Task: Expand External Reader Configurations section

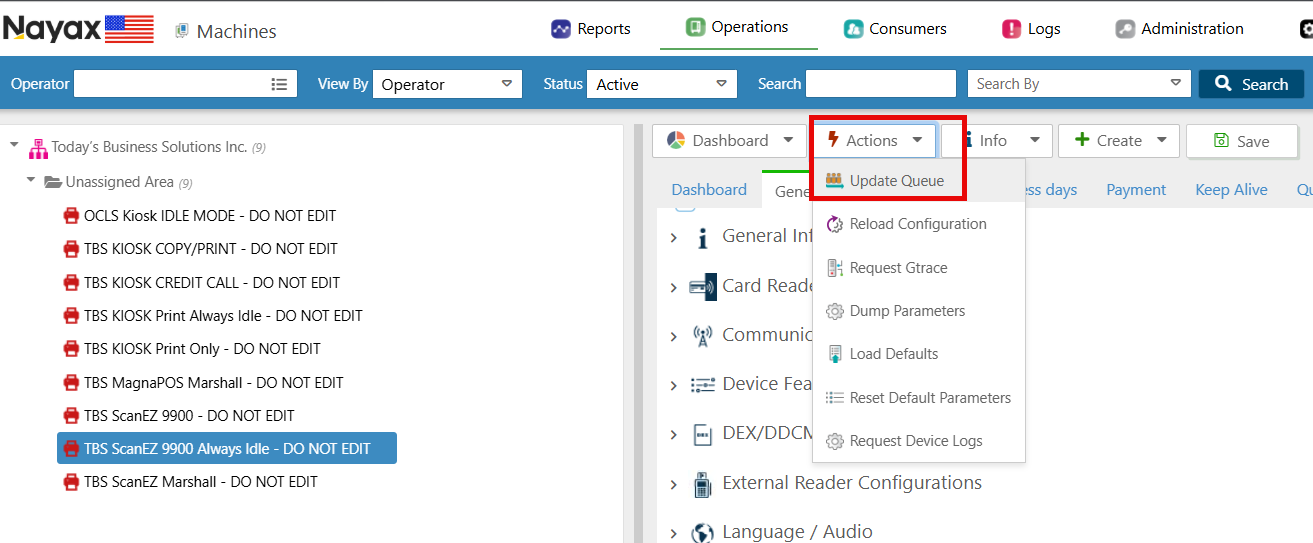Action: [674, 484]
